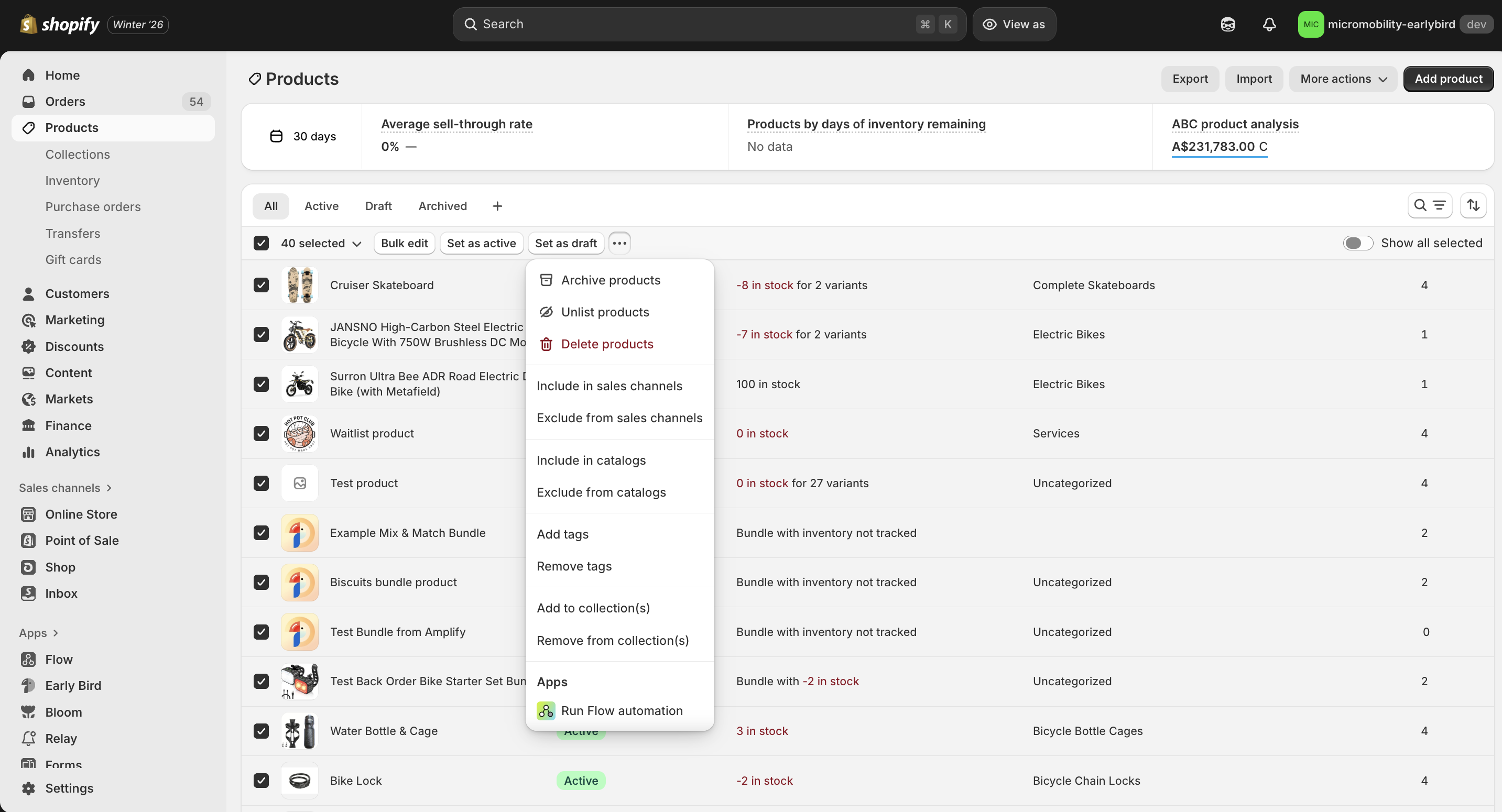Click the Add product button
The height and width of the screenshot is (812, 1502).
(x=1449, y=79)
